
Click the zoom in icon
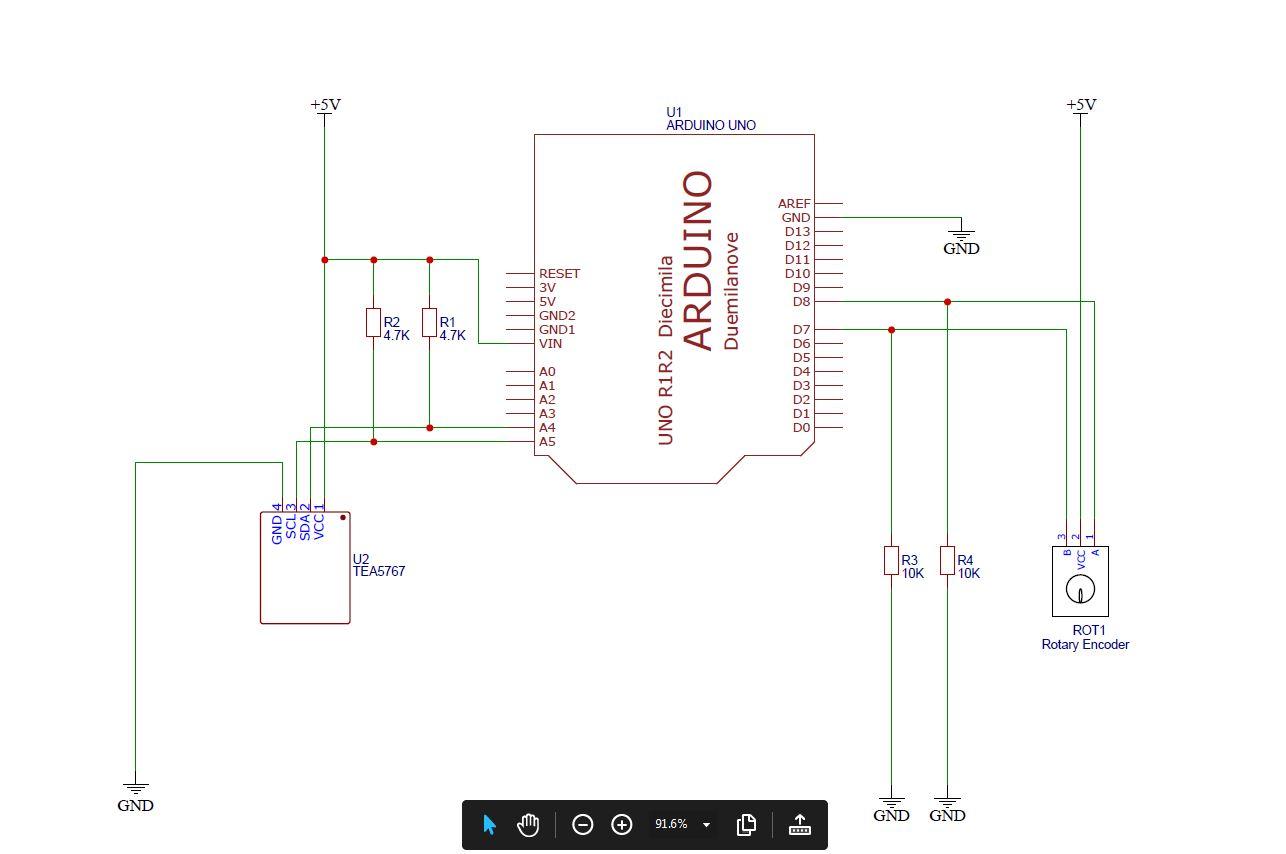coord(621,824)
